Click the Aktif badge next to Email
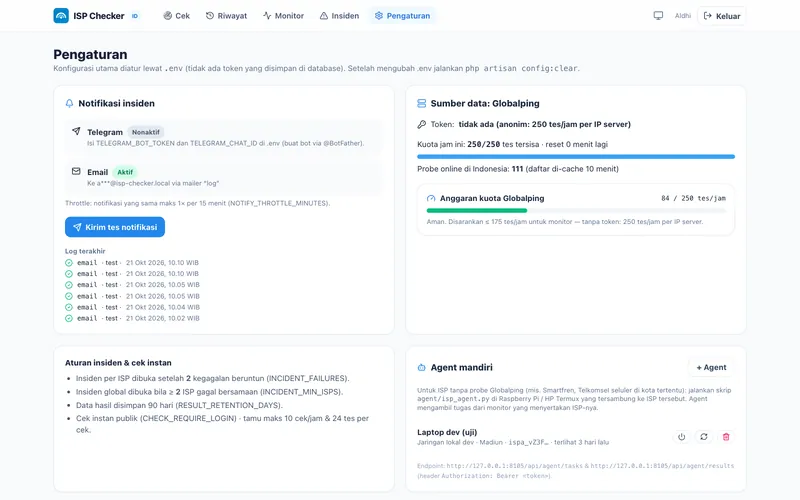This screenshot has height=500, width=800. point(125,172)
